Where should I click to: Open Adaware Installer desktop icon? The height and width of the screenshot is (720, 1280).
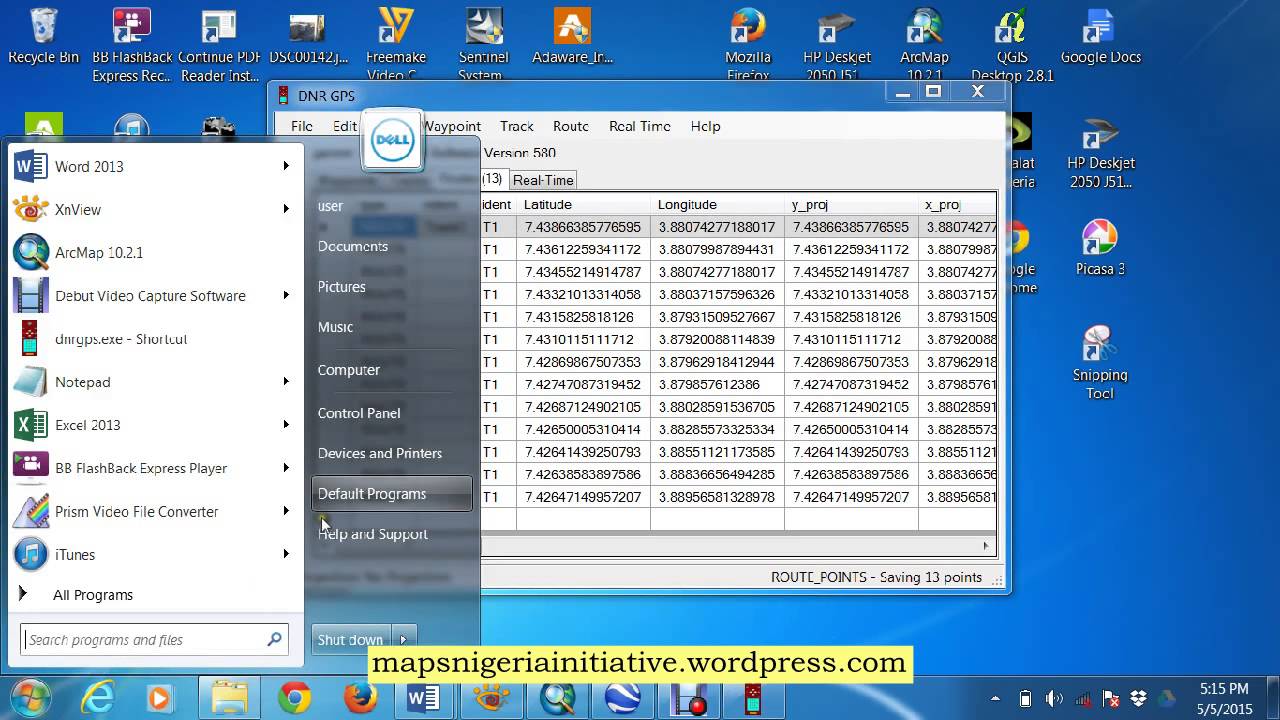572,37
